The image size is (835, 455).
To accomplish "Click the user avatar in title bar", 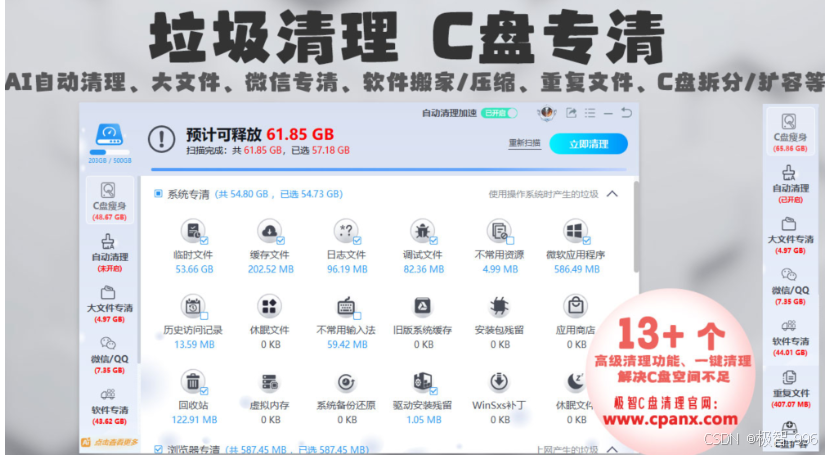I will 546,113.
